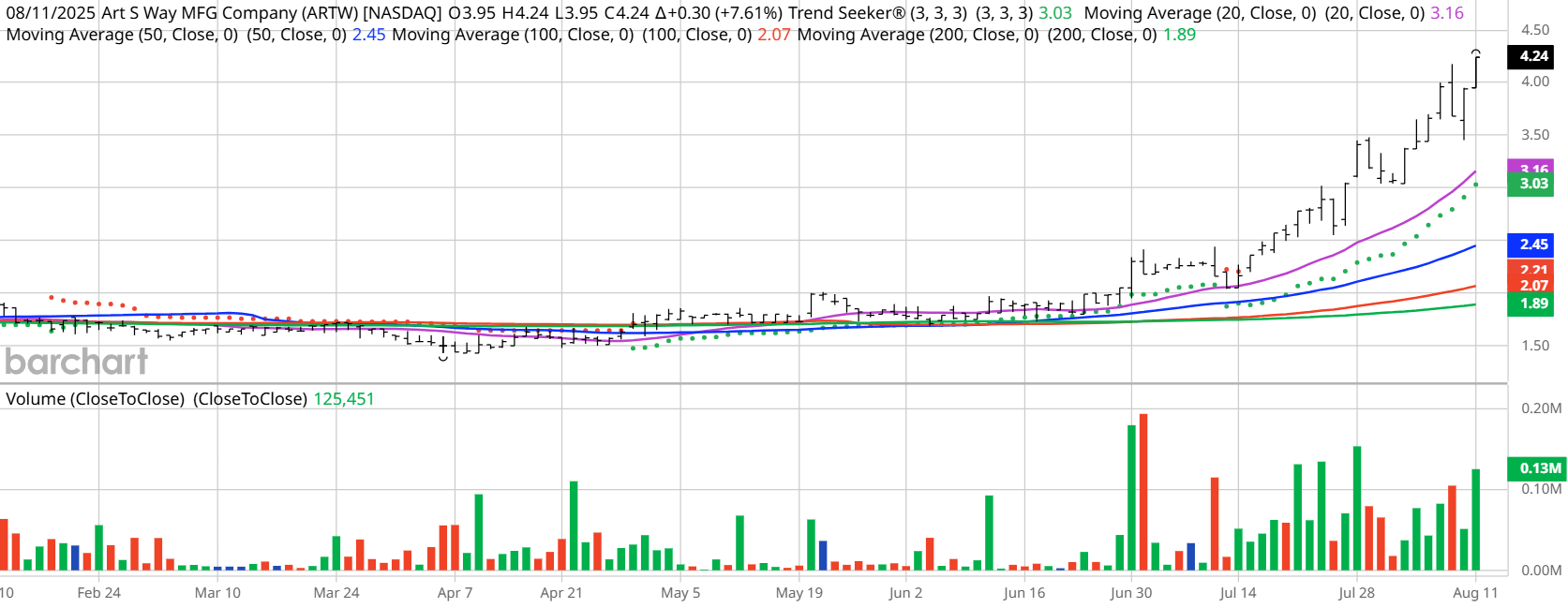Click the green 0.13M volume tag
1568x608 pixels.
tap(1537, 468)
